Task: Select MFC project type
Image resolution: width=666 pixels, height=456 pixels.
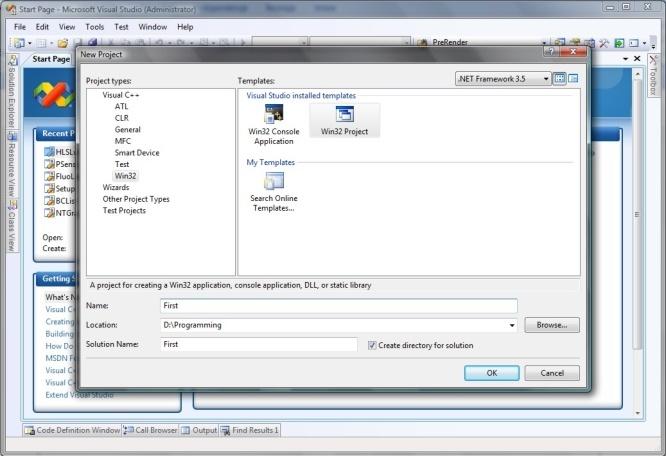Action: tap(123, 141)
